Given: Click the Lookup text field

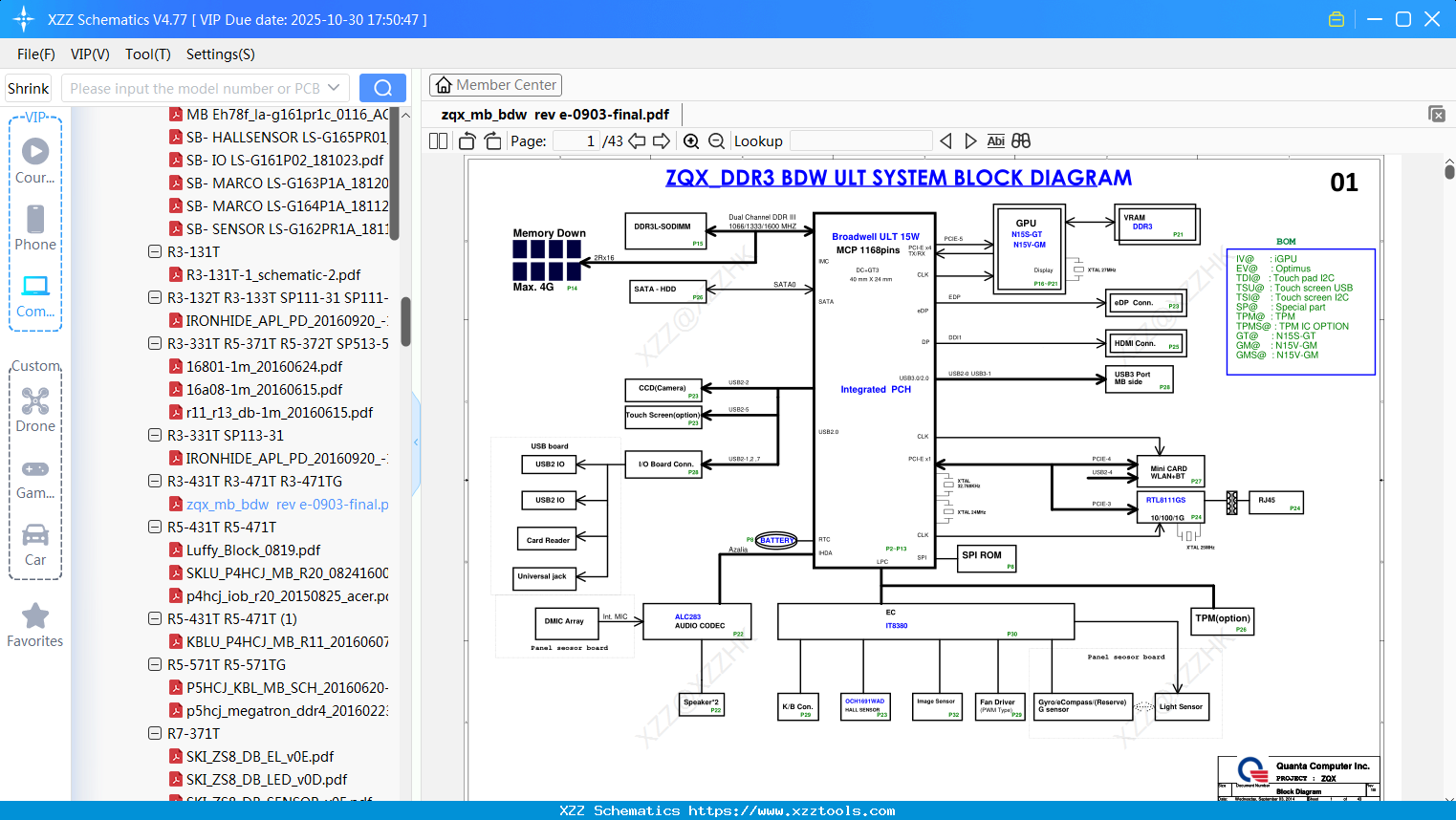Looking at the screenshot, I should (860, 141).
